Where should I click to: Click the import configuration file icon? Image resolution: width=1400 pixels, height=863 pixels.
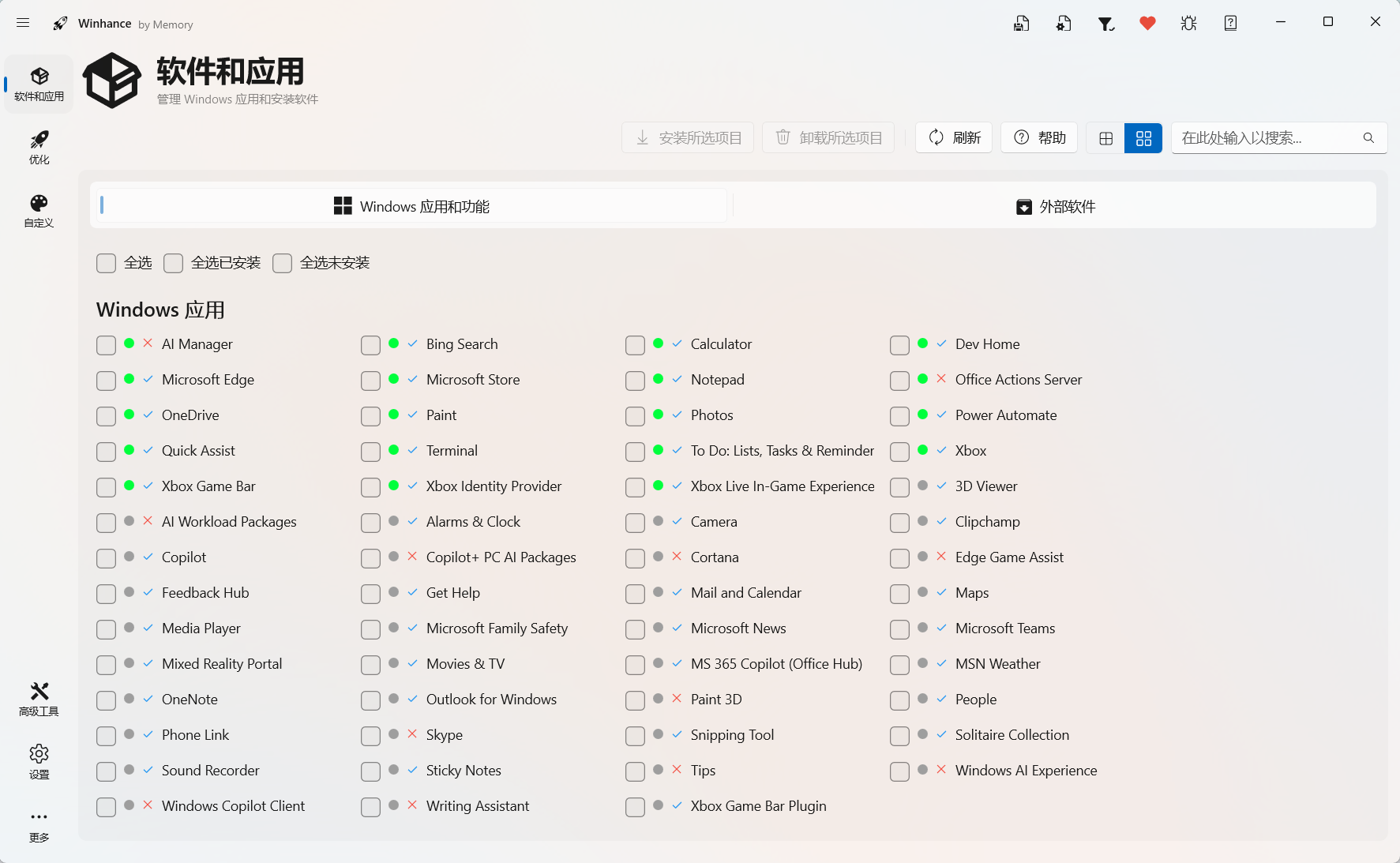click(1064, 24)
